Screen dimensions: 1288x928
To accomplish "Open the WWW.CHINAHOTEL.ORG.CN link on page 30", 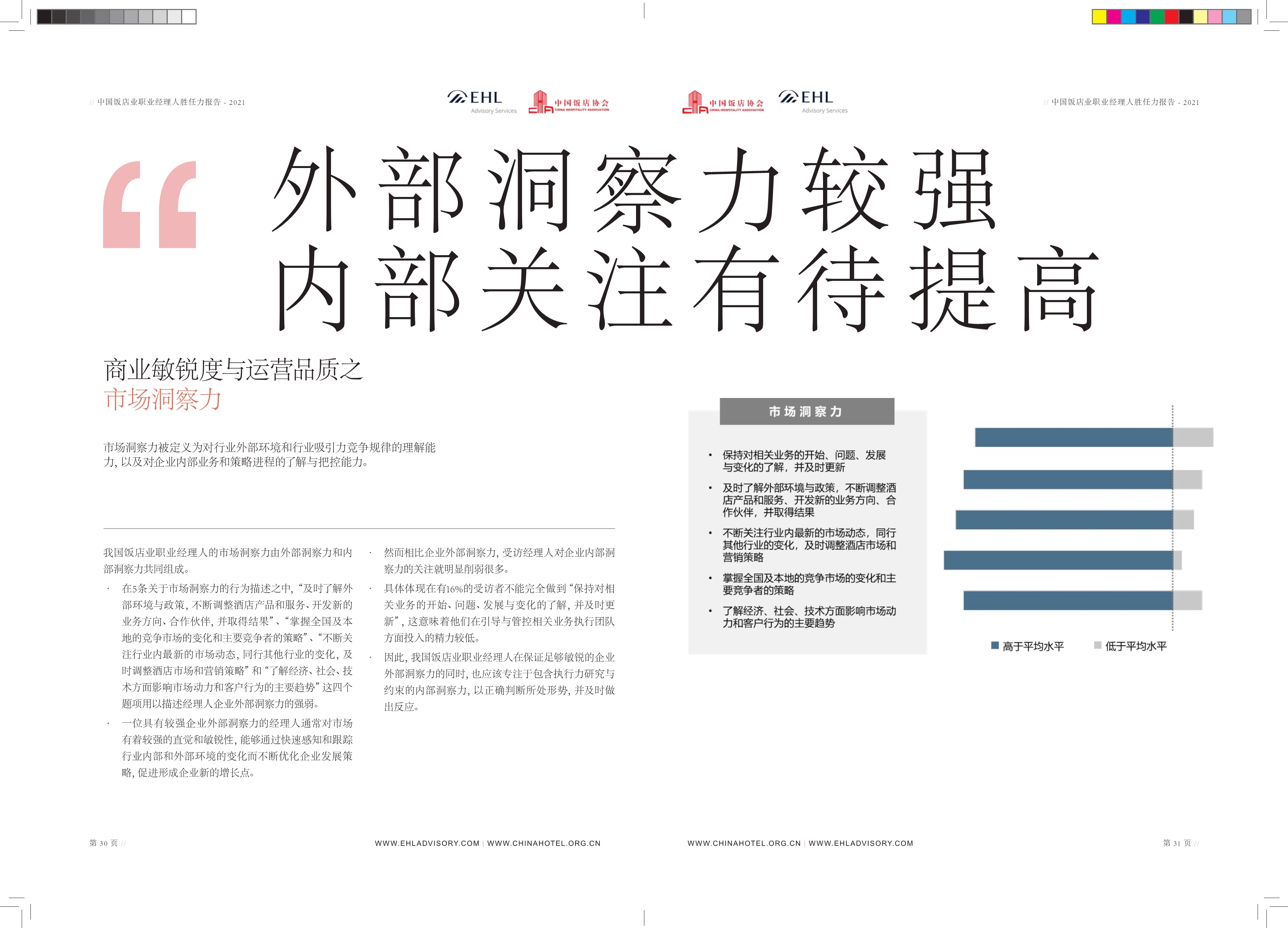I will (x=544, y=843).
